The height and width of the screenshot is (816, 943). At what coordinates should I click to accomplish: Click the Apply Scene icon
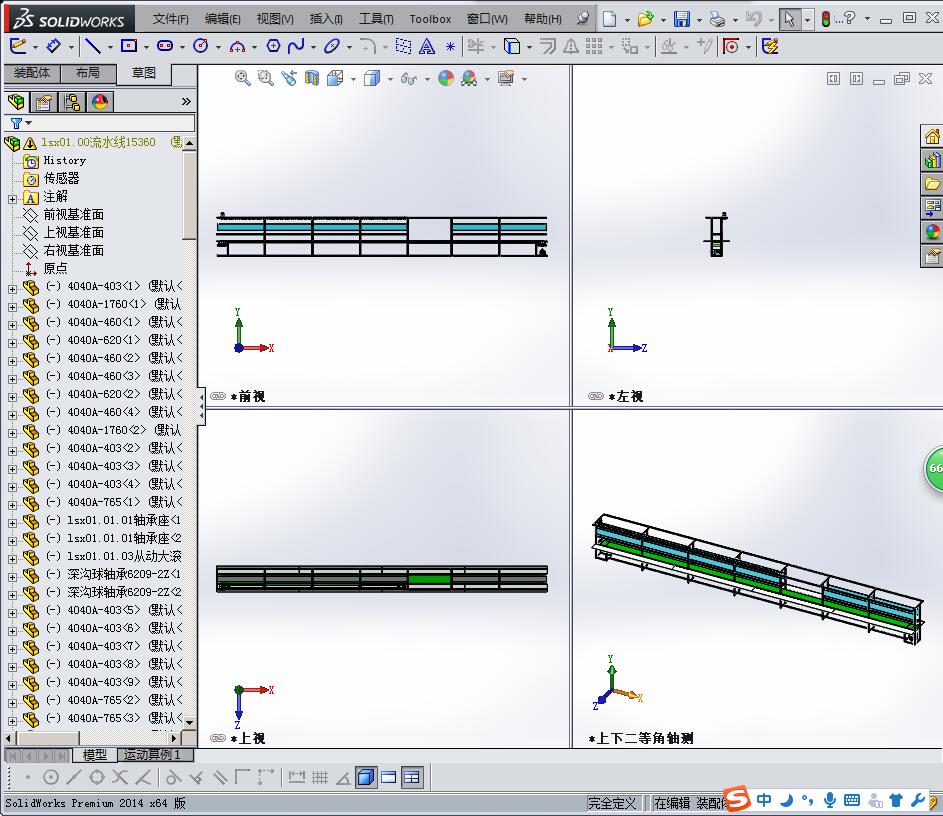pyautogui.click(x=469, y=78)
